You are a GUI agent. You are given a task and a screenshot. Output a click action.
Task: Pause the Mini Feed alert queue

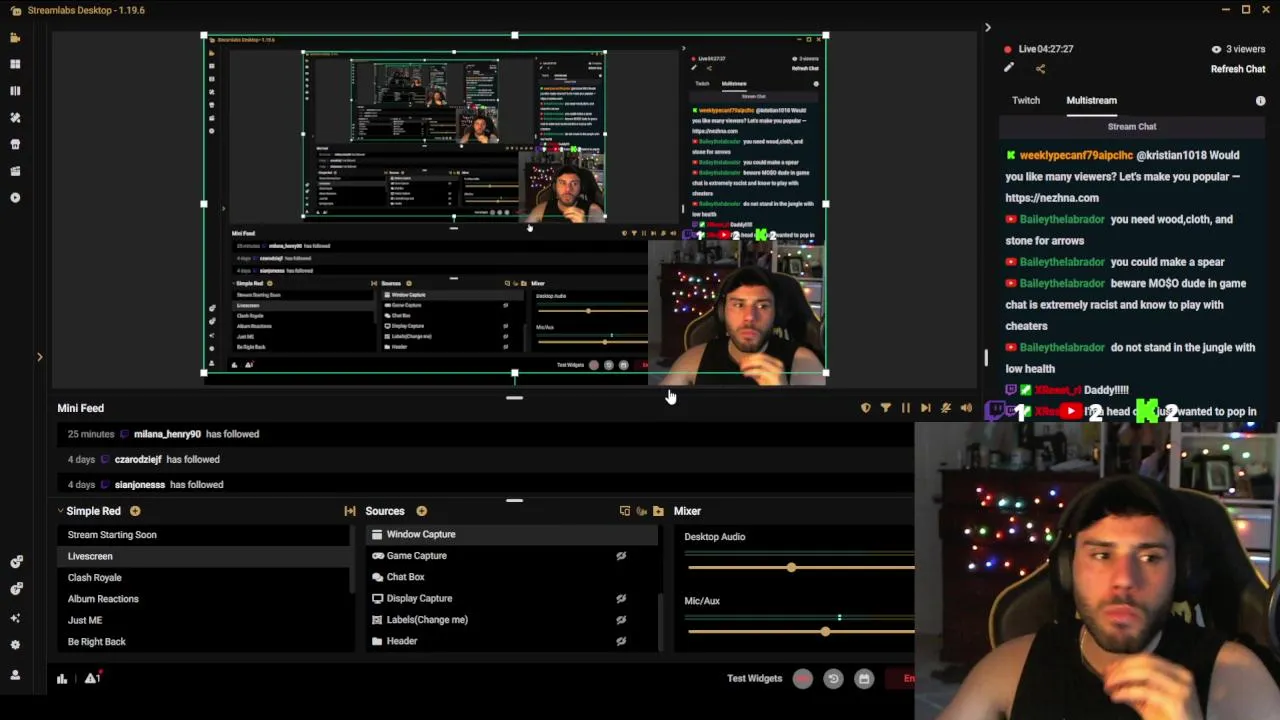coord(906,408)
